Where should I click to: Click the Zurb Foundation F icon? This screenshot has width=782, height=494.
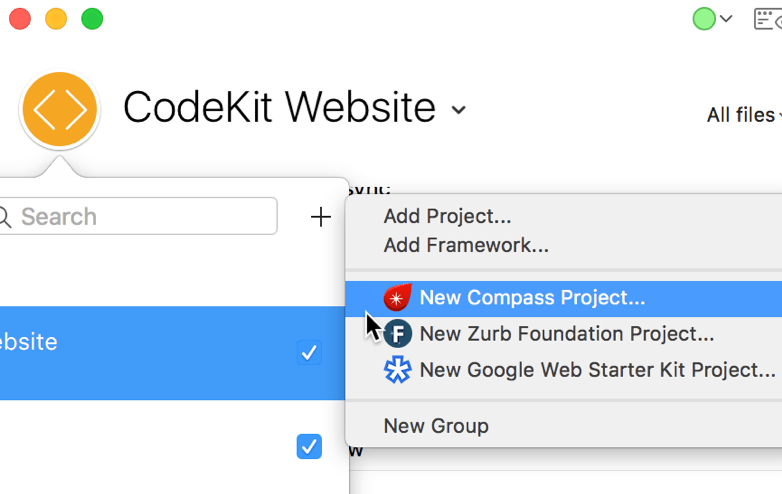click(x=397, y=334)
